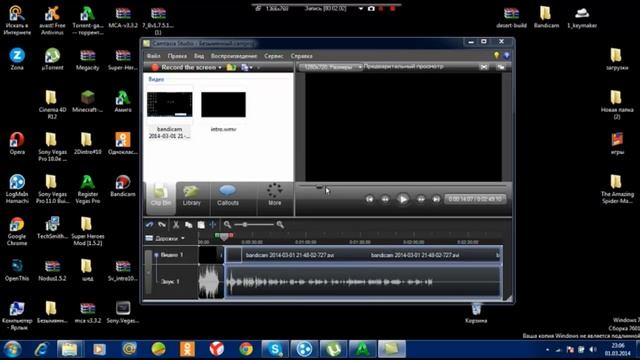Open Chrome from the taskbar
This screenshot has height=360, width=640.
click(x=246, y=349)
